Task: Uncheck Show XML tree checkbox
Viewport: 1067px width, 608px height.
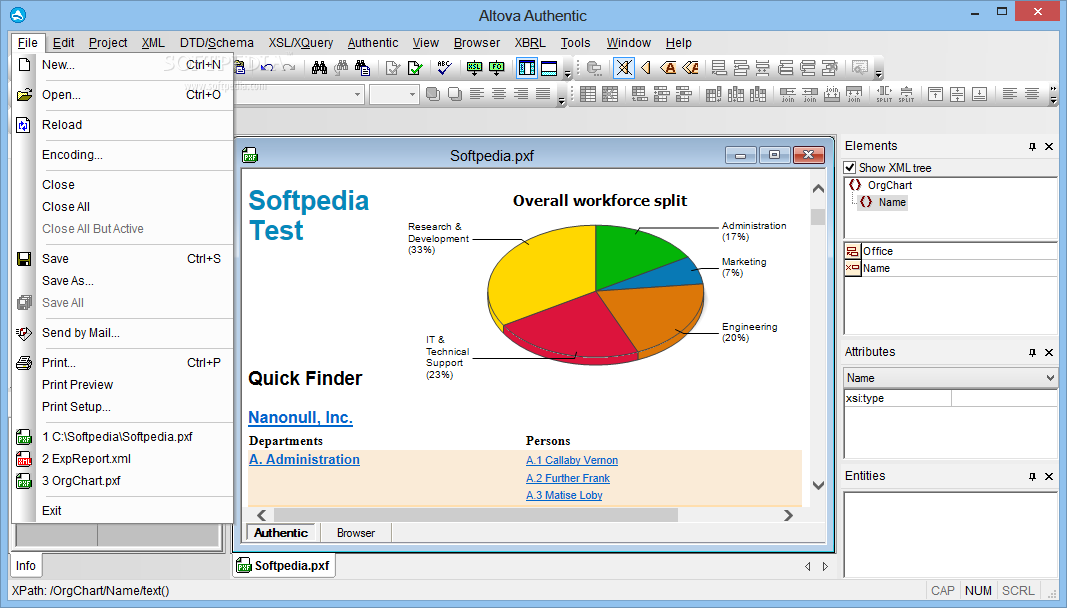Action: click(x=850, y=167)
